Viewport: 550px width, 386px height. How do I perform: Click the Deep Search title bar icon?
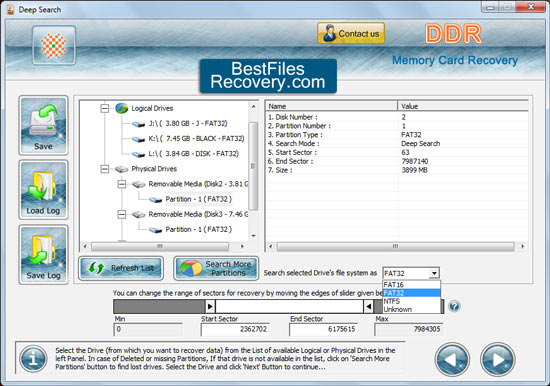[11, 10]
